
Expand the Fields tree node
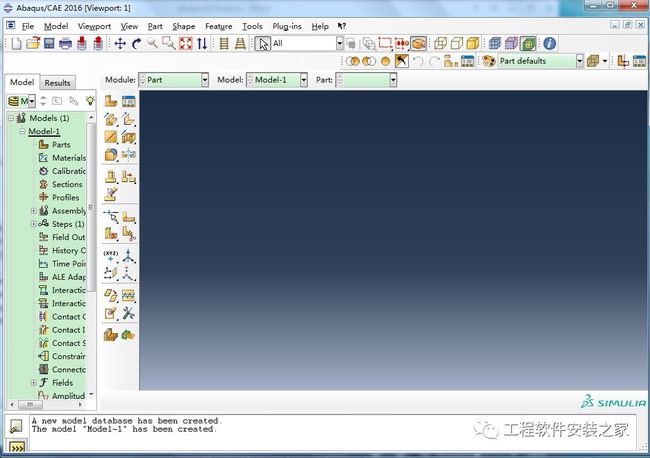coord(34,383)
